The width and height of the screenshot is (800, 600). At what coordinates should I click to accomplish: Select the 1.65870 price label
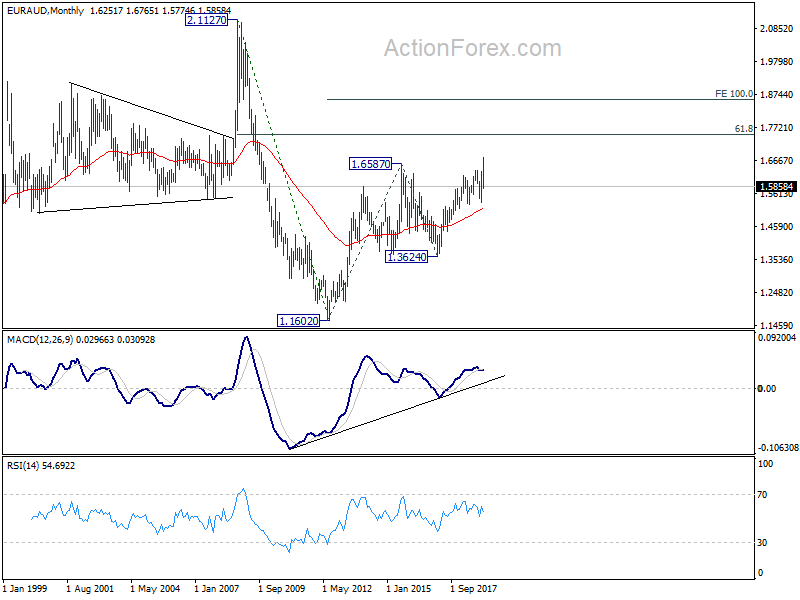370,164
